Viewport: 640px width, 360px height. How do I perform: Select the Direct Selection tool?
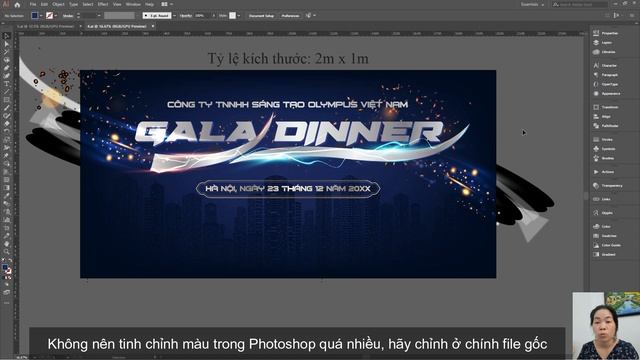[6, 44]
